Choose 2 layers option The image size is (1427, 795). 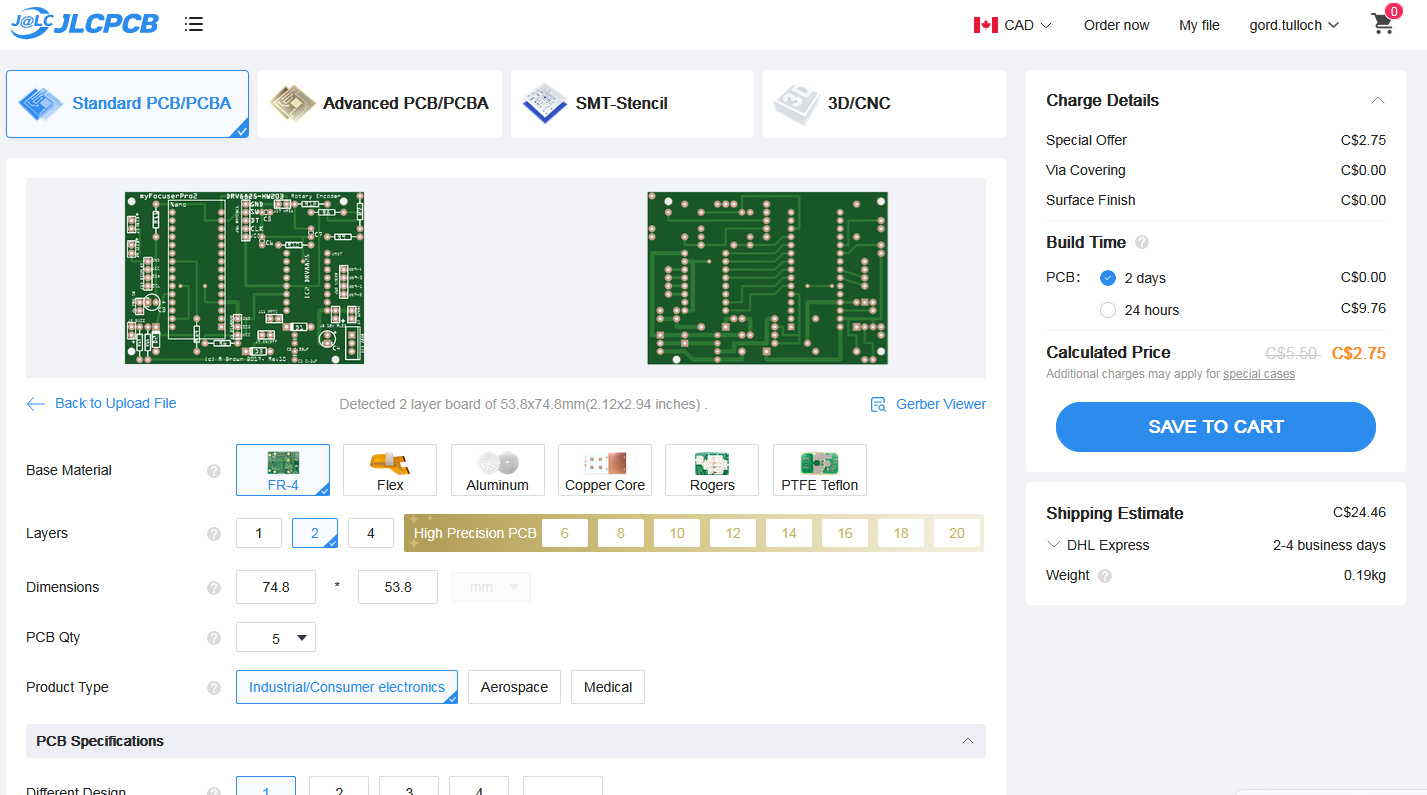tap(315, 533)
